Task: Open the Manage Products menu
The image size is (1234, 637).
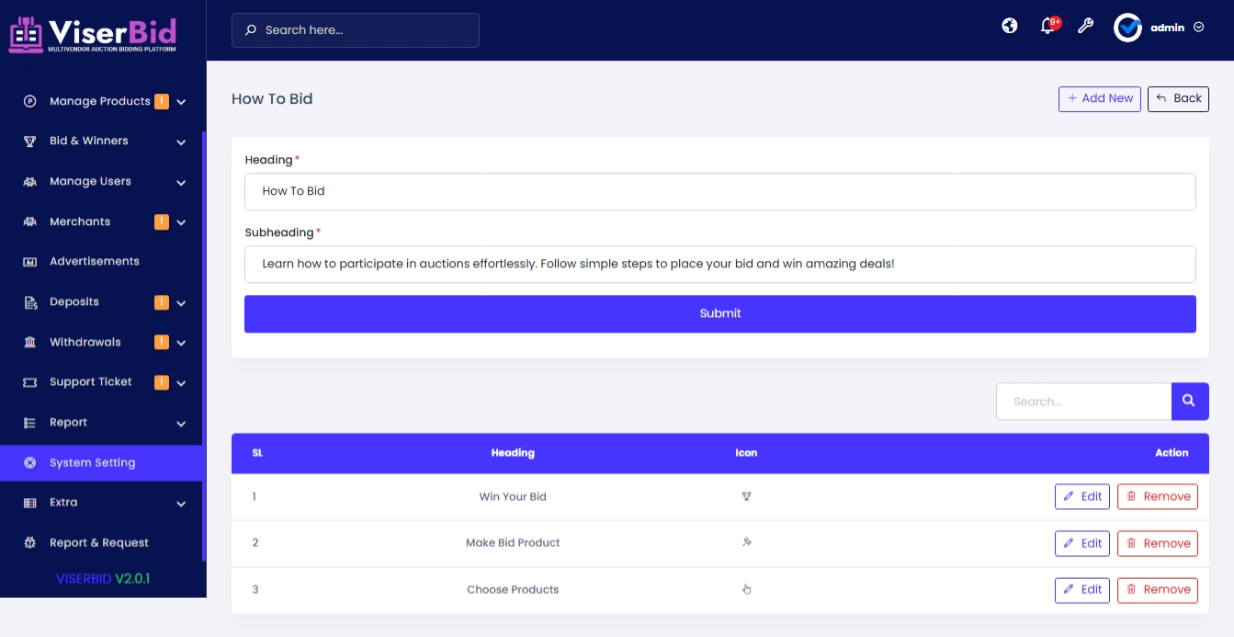Action: (x=101, y=101)
